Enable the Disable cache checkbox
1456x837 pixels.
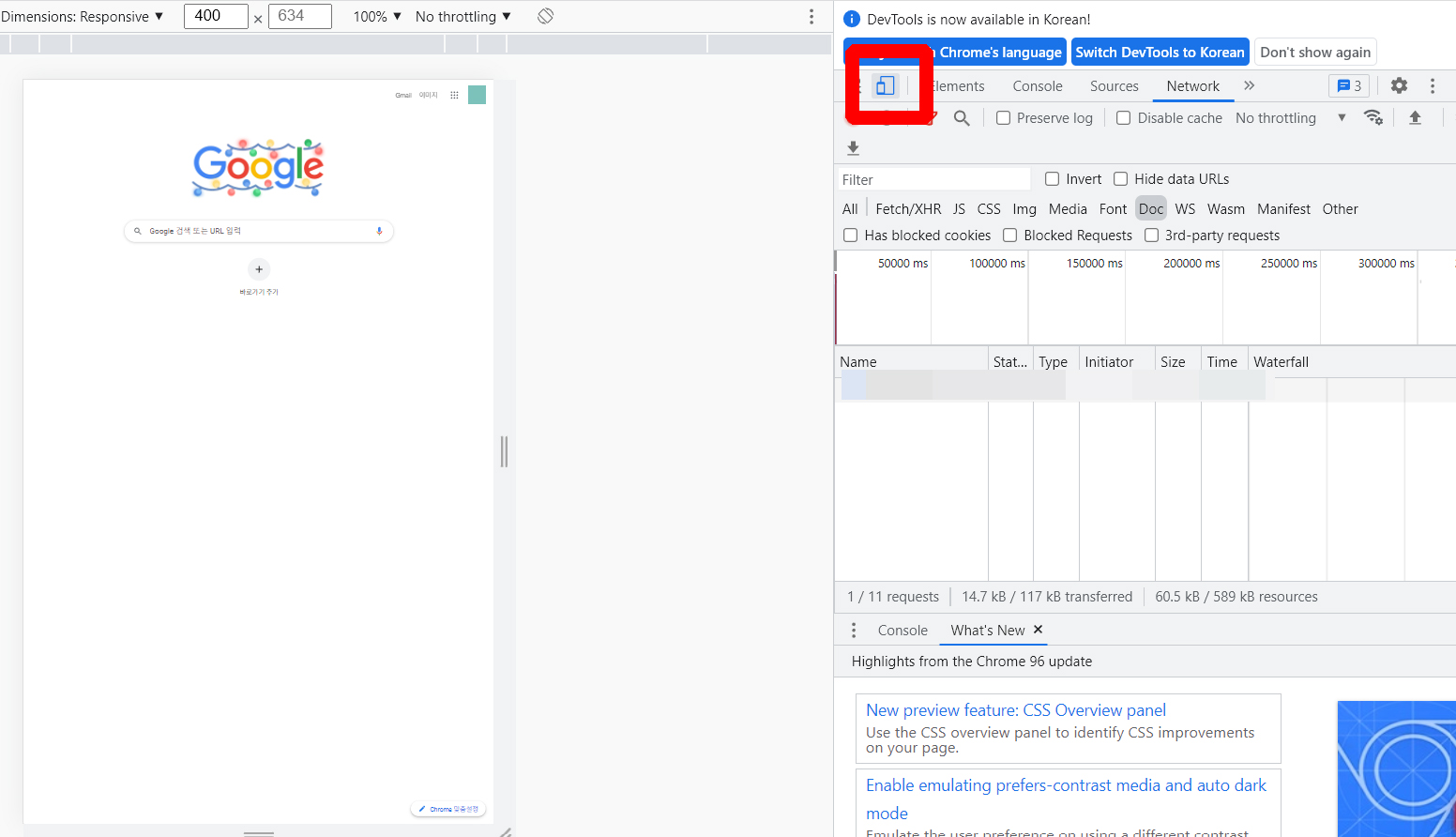point(1123,118)
